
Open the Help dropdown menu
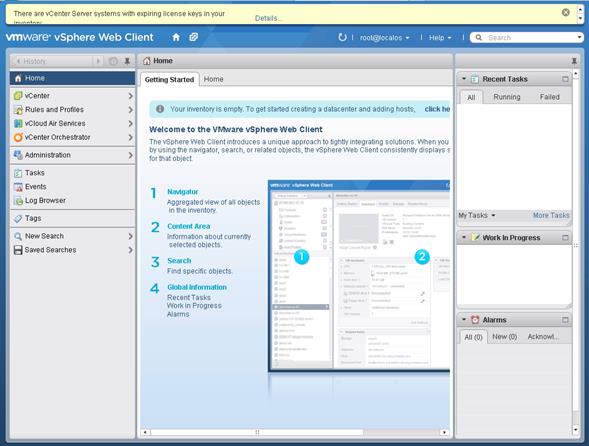440,38
